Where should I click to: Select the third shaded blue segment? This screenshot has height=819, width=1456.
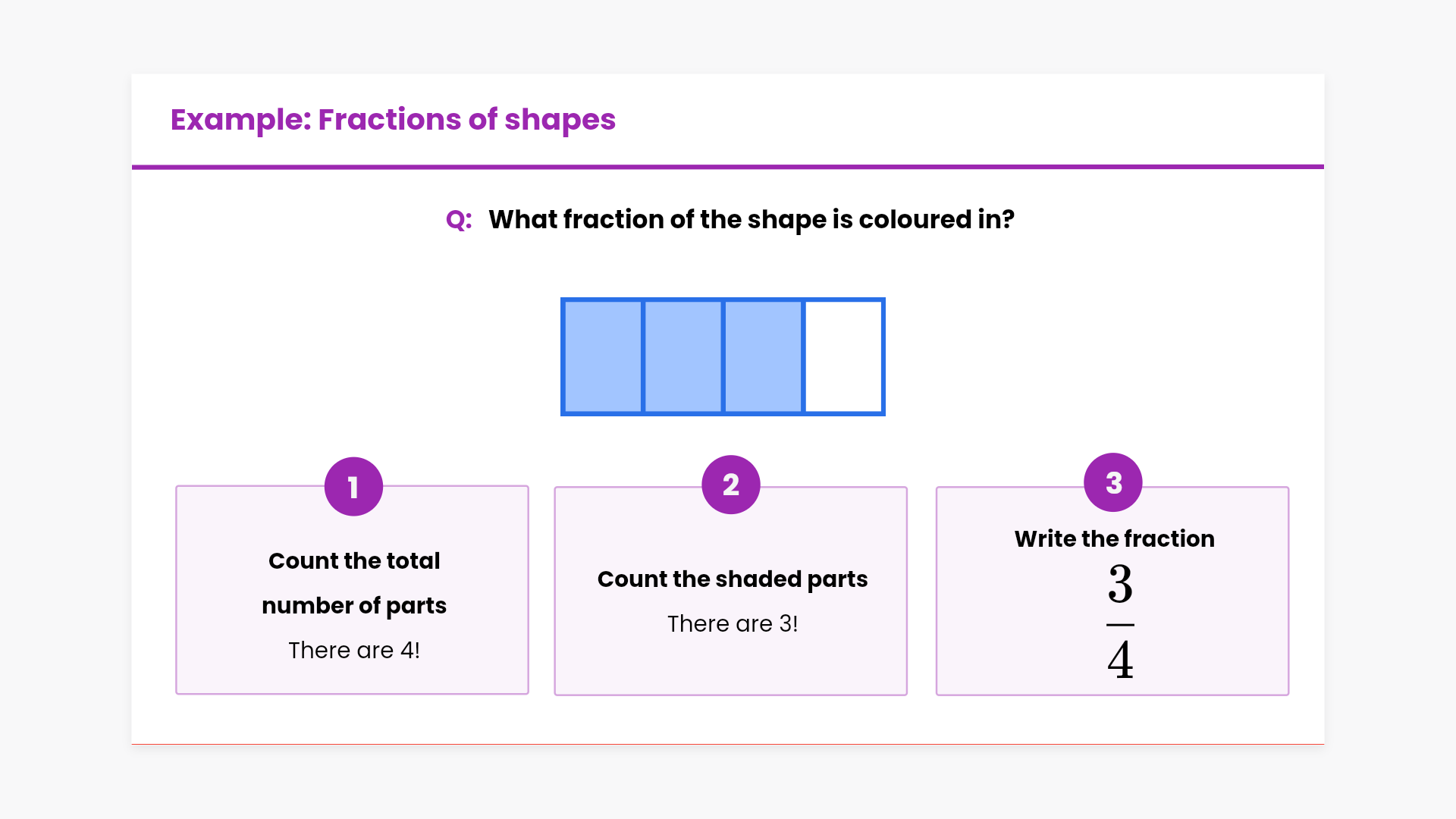(x=763, y=356)
